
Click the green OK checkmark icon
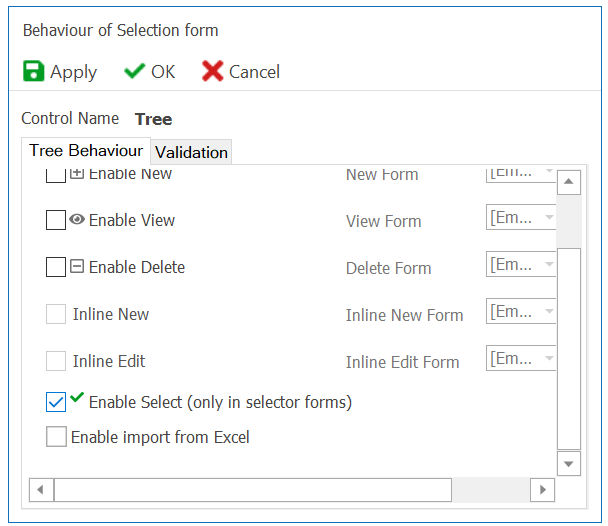[x=134, y=71]
